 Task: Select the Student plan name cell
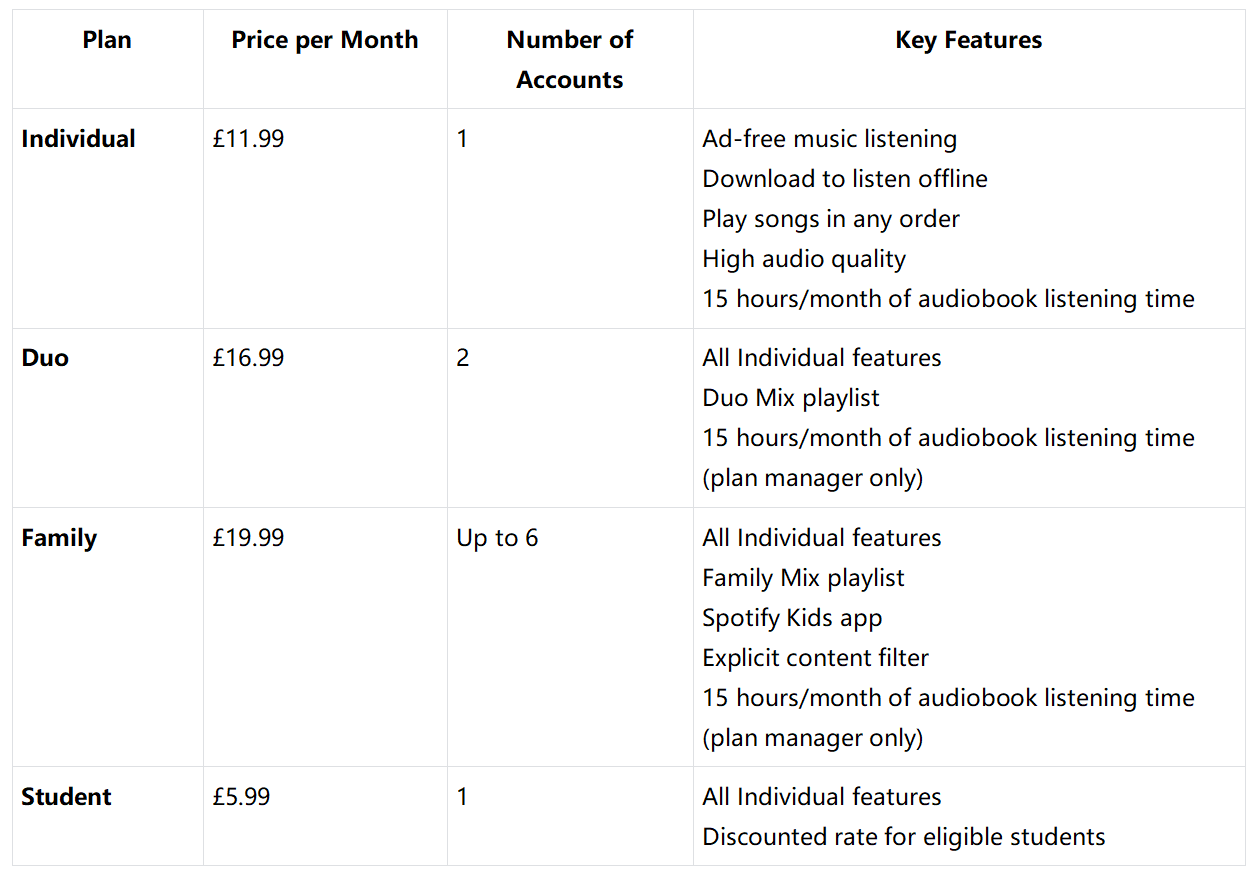coord(67,797)
